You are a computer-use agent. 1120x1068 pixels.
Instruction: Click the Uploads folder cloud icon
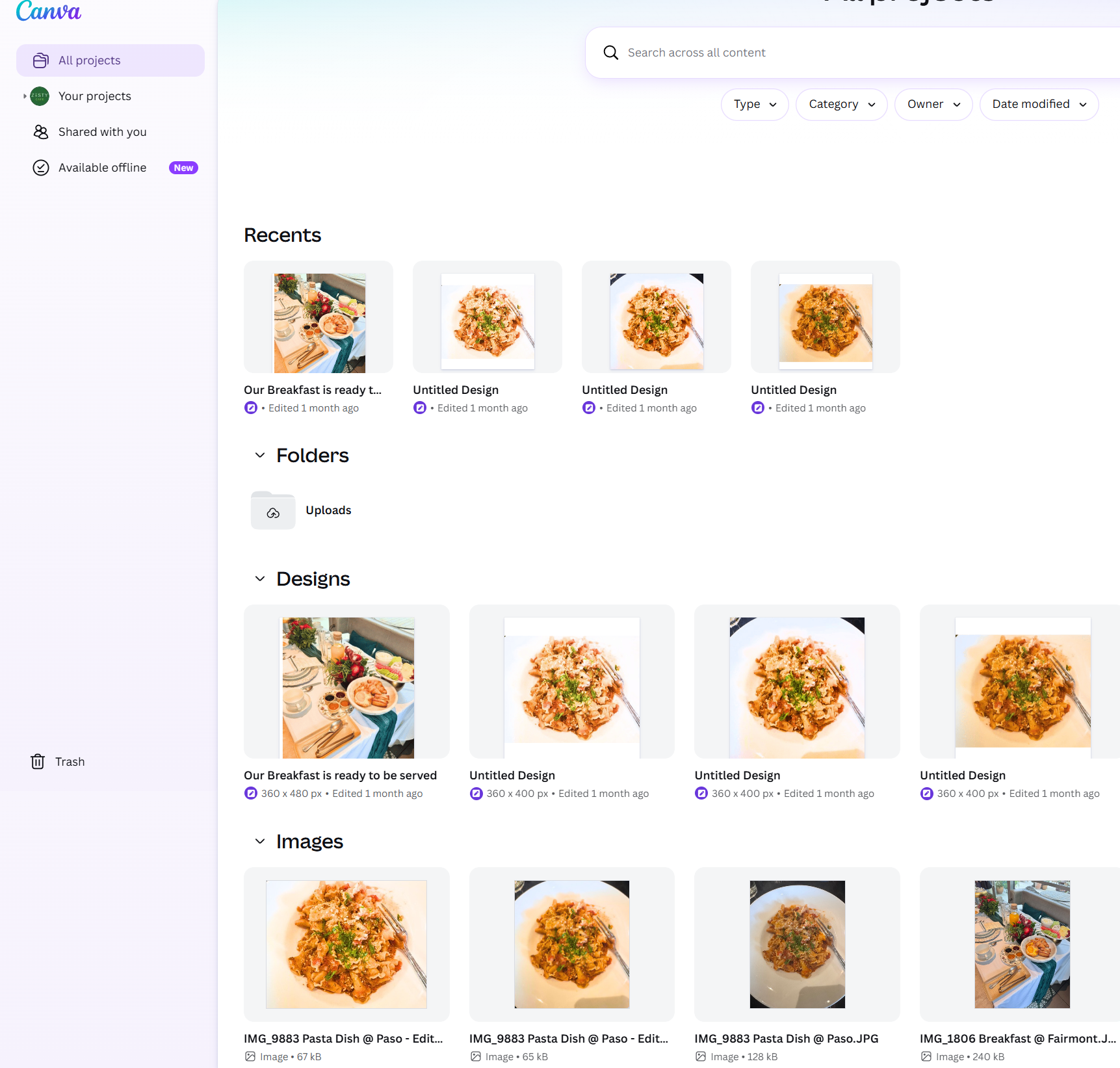(x=273, y=513)
